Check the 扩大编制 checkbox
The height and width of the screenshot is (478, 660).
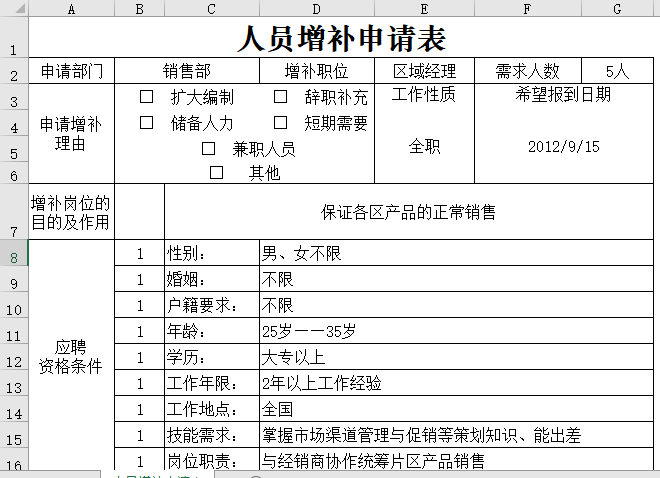tap(147, 97)
